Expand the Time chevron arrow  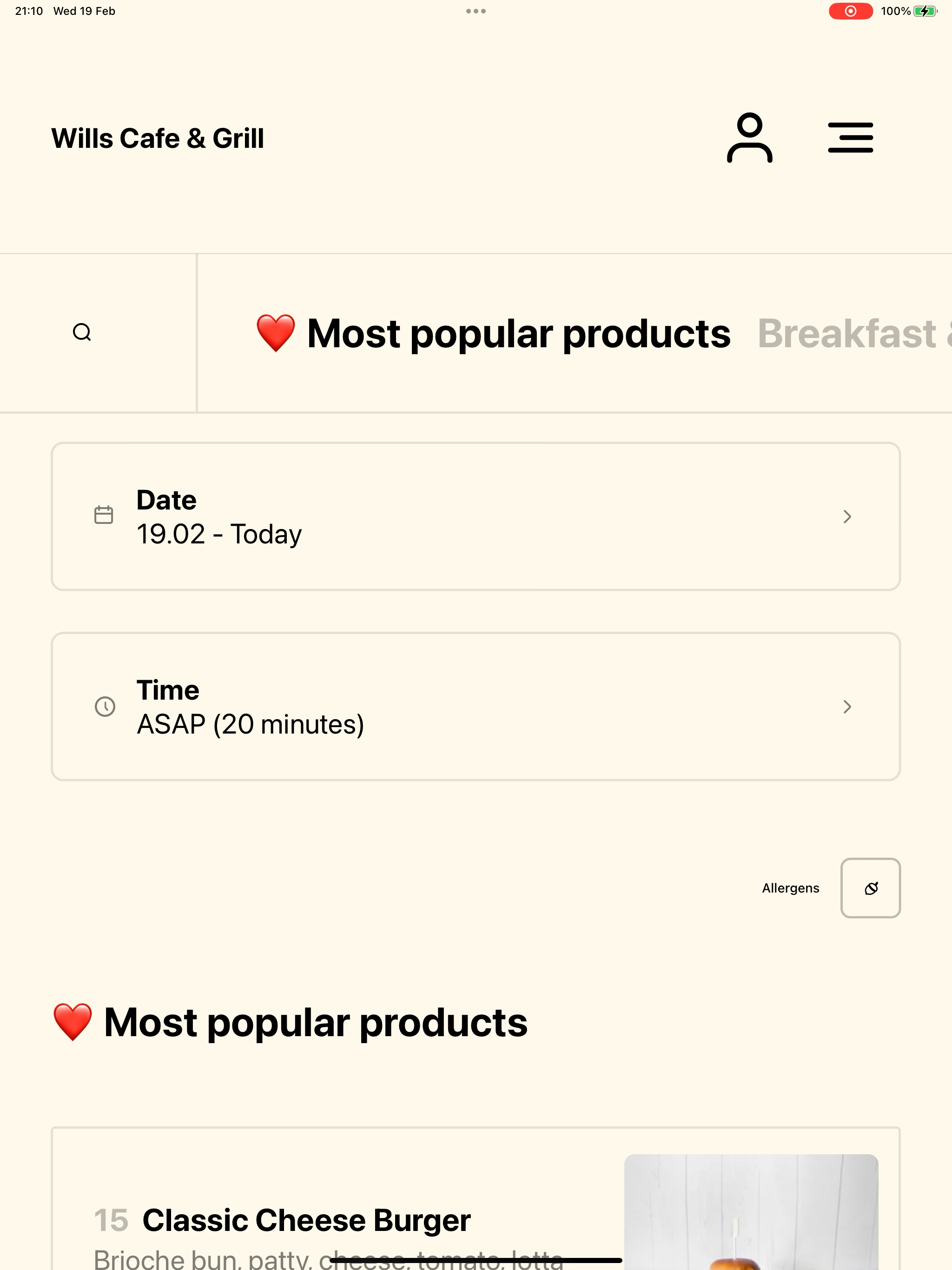(847, 706)
